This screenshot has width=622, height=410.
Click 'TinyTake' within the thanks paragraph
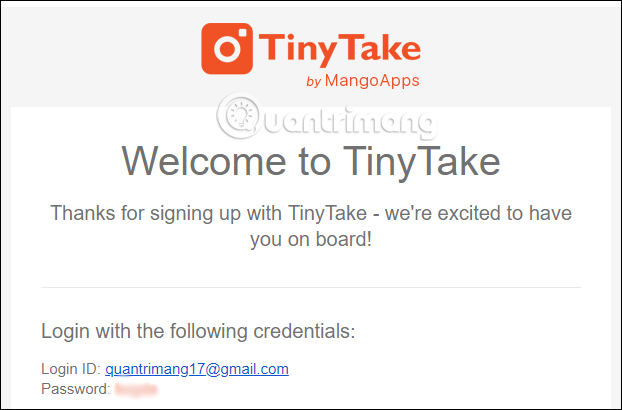click(x=327, y=214)
